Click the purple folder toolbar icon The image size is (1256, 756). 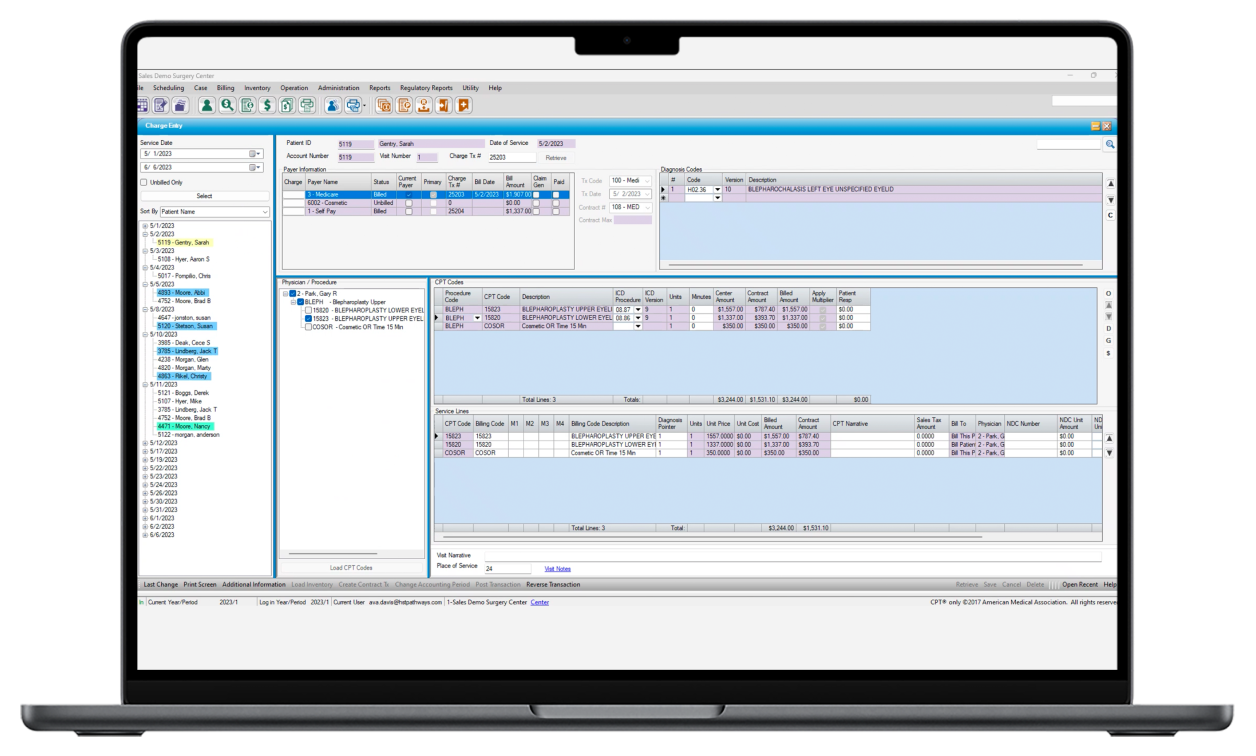pyautogui.click(x=179, y=105)
